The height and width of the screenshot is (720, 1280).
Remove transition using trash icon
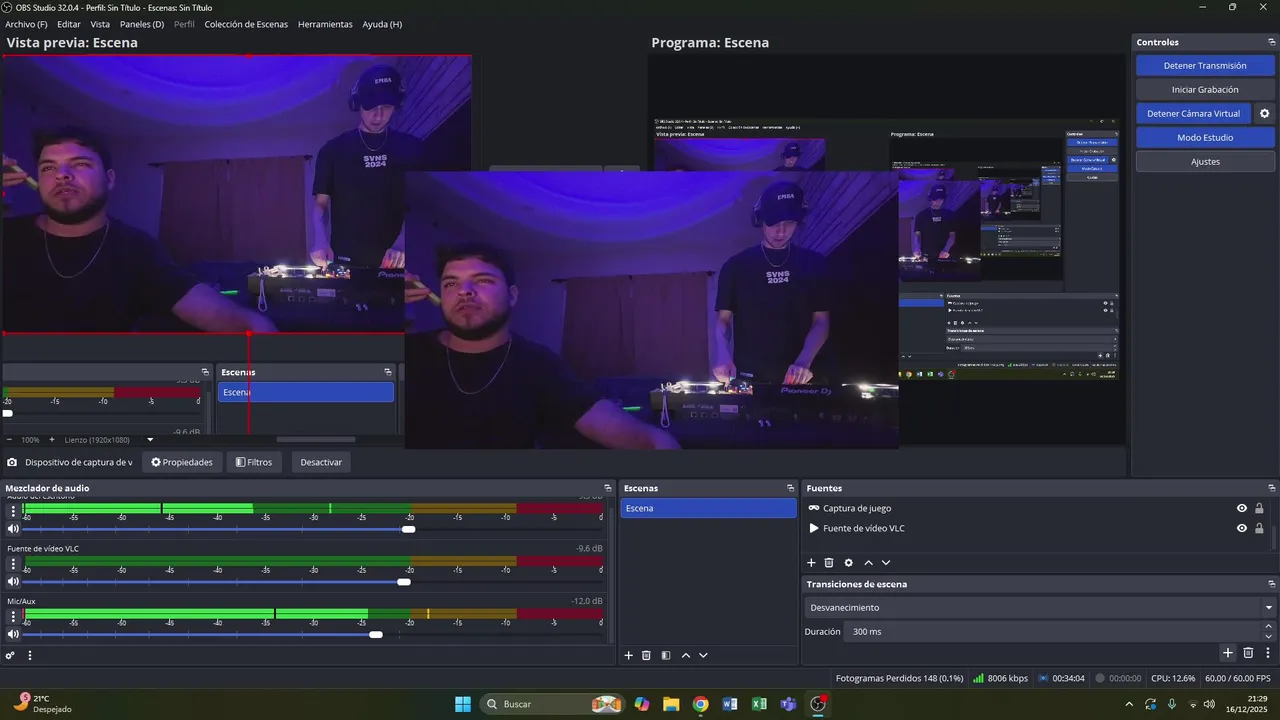tap(1248, 653)
